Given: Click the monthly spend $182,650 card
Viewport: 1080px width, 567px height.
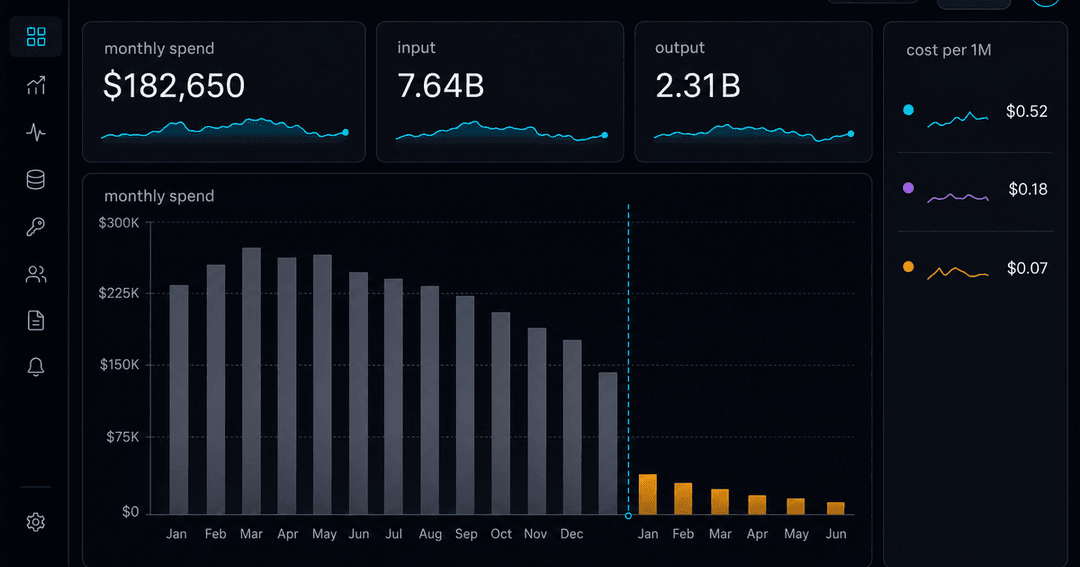Looking at the screenshot, I should (x=224, y=92).
